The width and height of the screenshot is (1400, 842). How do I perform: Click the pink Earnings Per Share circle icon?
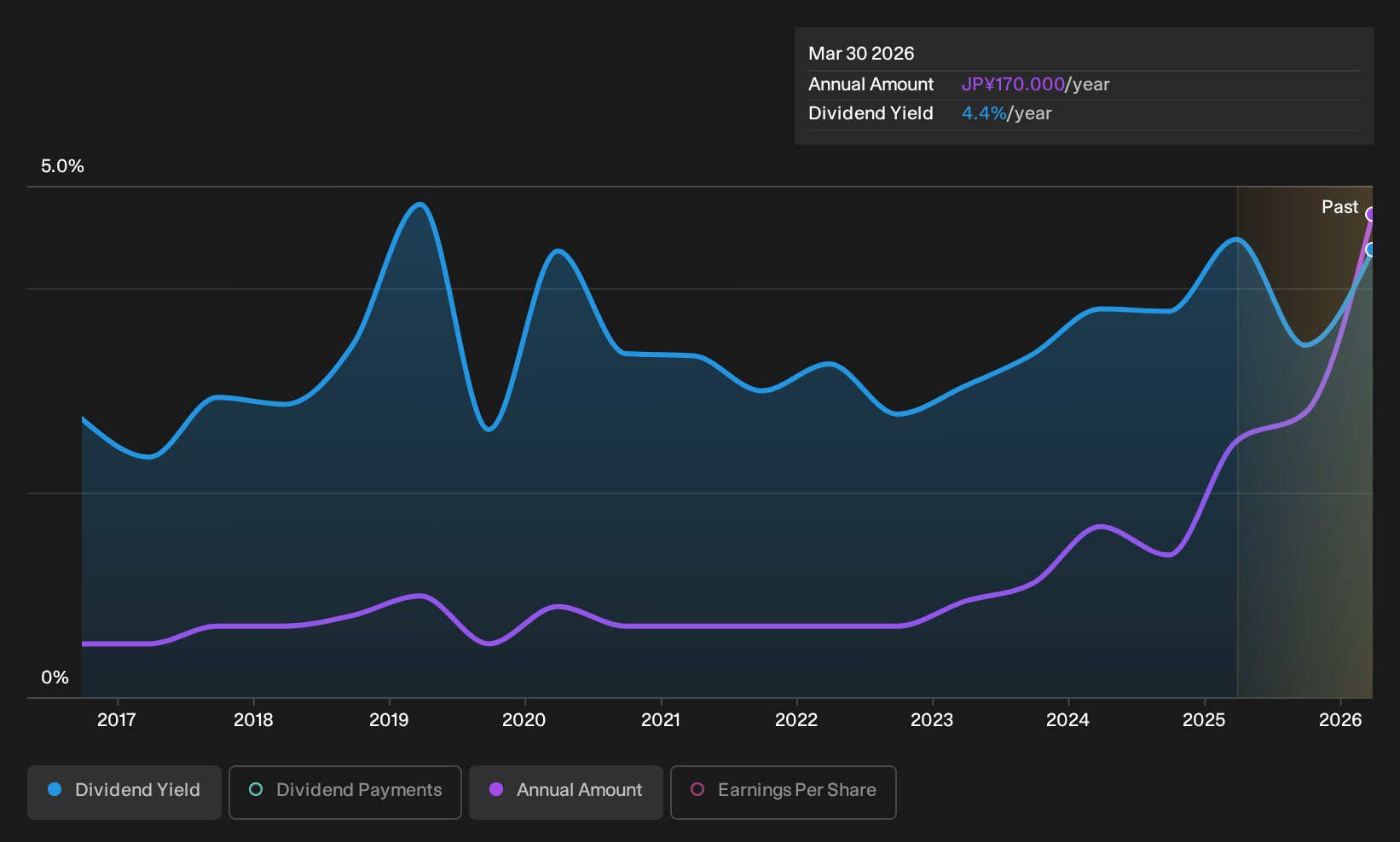coord(697,789)
